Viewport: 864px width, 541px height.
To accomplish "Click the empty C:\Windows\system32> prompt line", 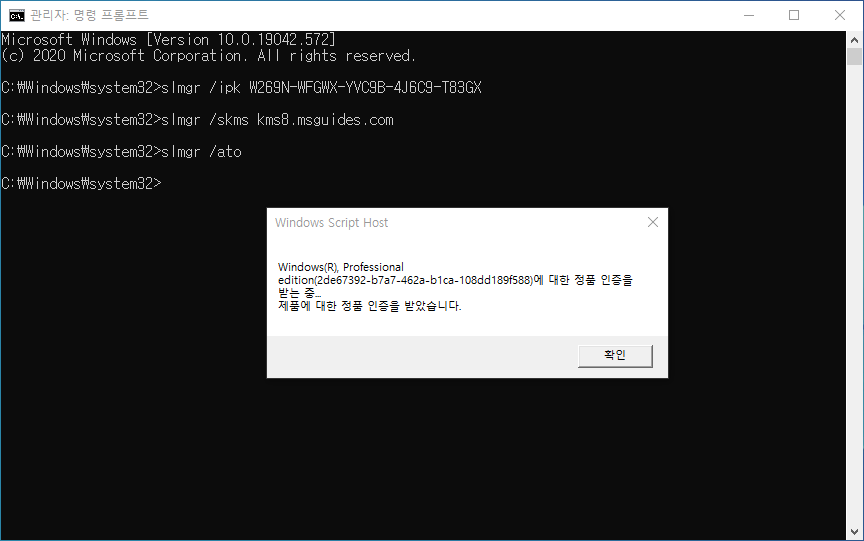I will [x=82, y=183].
